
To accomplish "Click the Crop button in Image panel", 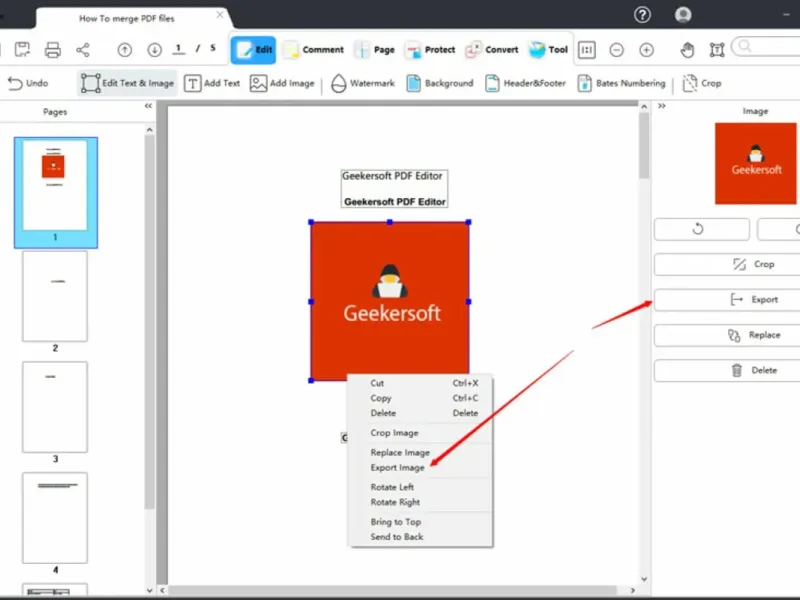I will (x=728, y=264).
